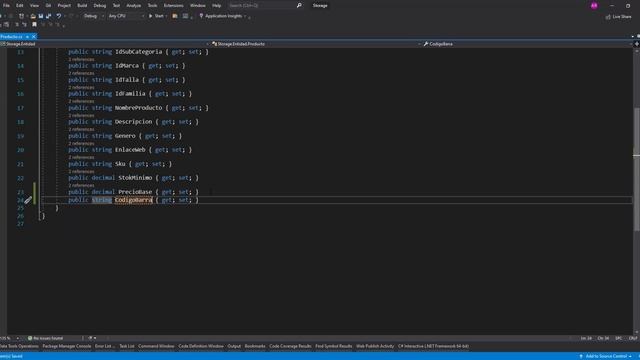Open the Edit menu
The image size is (640, 360).
[20, 5]
